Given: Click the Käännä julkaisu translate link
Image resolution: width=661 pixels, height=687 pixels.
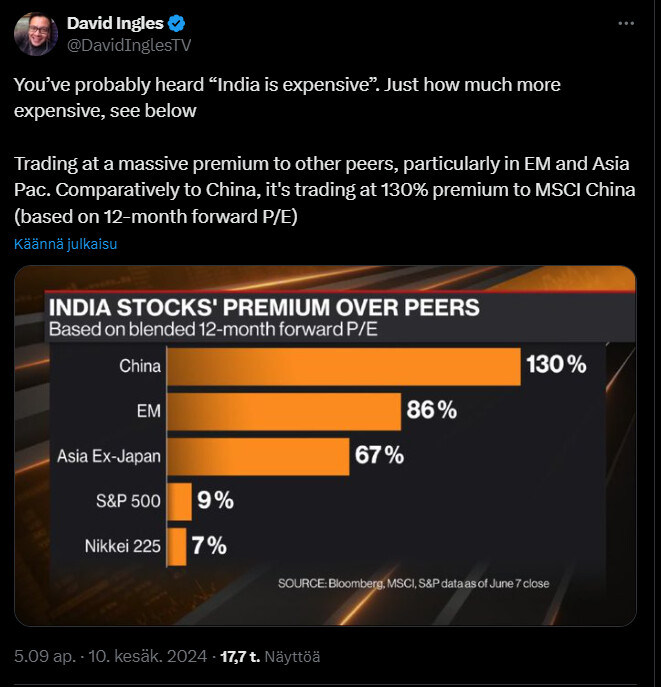Looking at the screenshot, I should [x=66, y=244].
